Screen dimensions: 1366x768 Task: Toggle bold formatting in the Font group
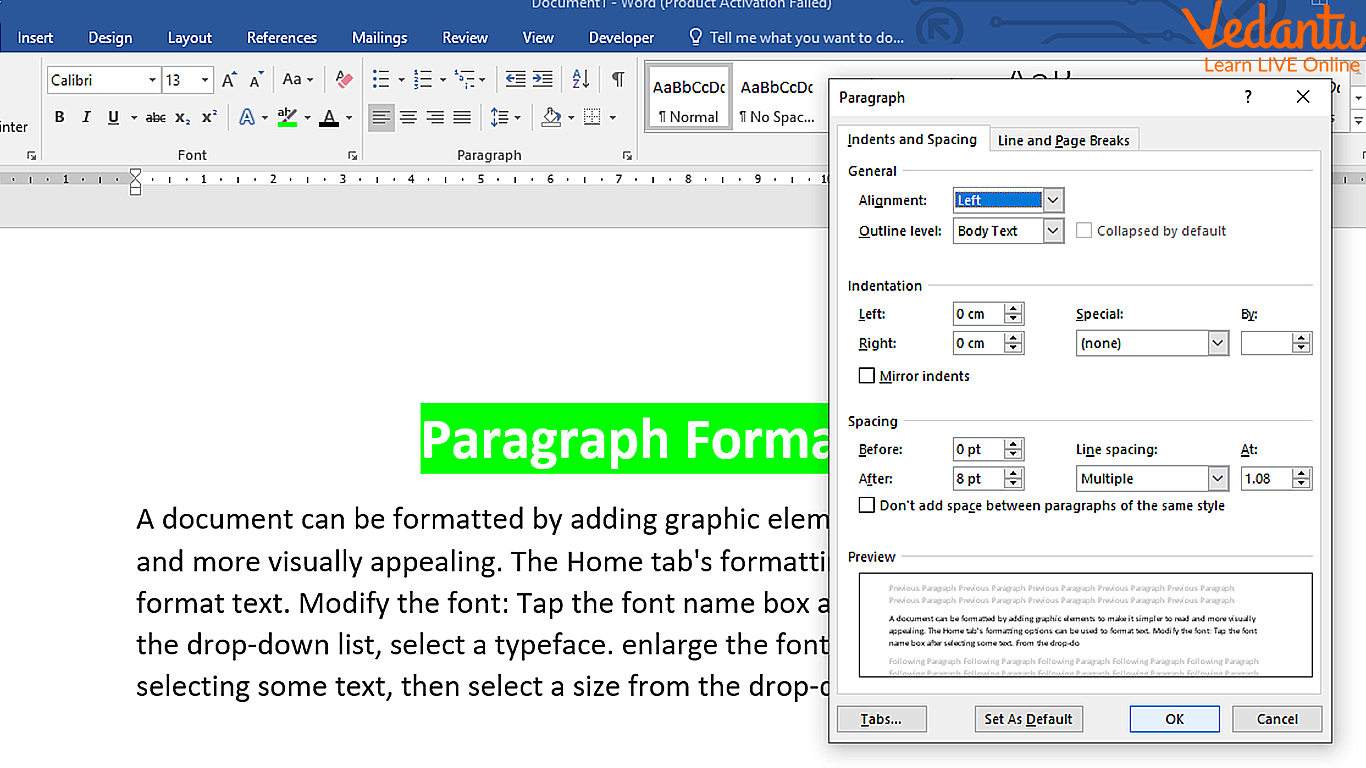[59, 117]
